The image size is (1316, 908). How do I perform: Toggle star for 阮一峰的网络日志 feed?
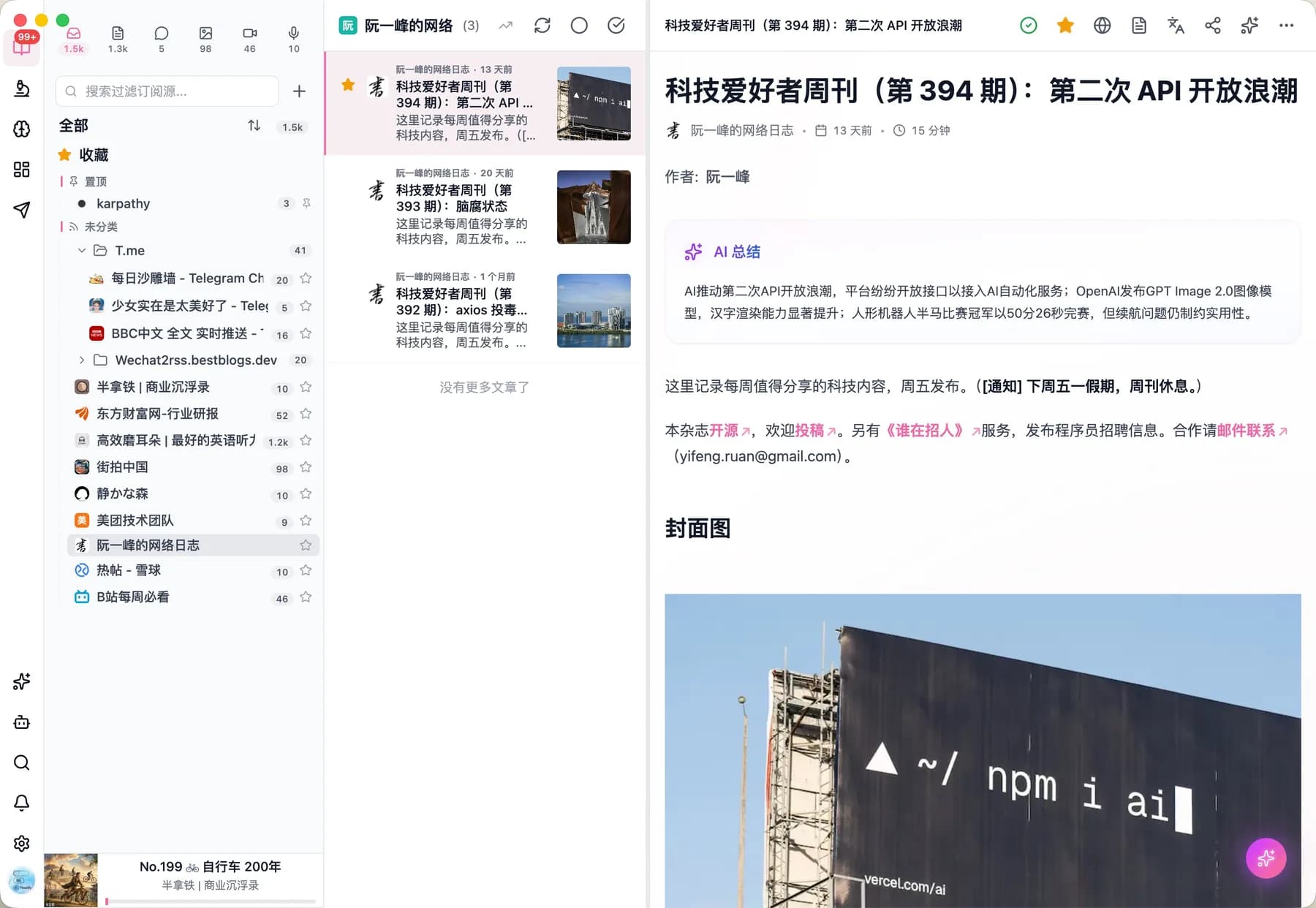306,545
